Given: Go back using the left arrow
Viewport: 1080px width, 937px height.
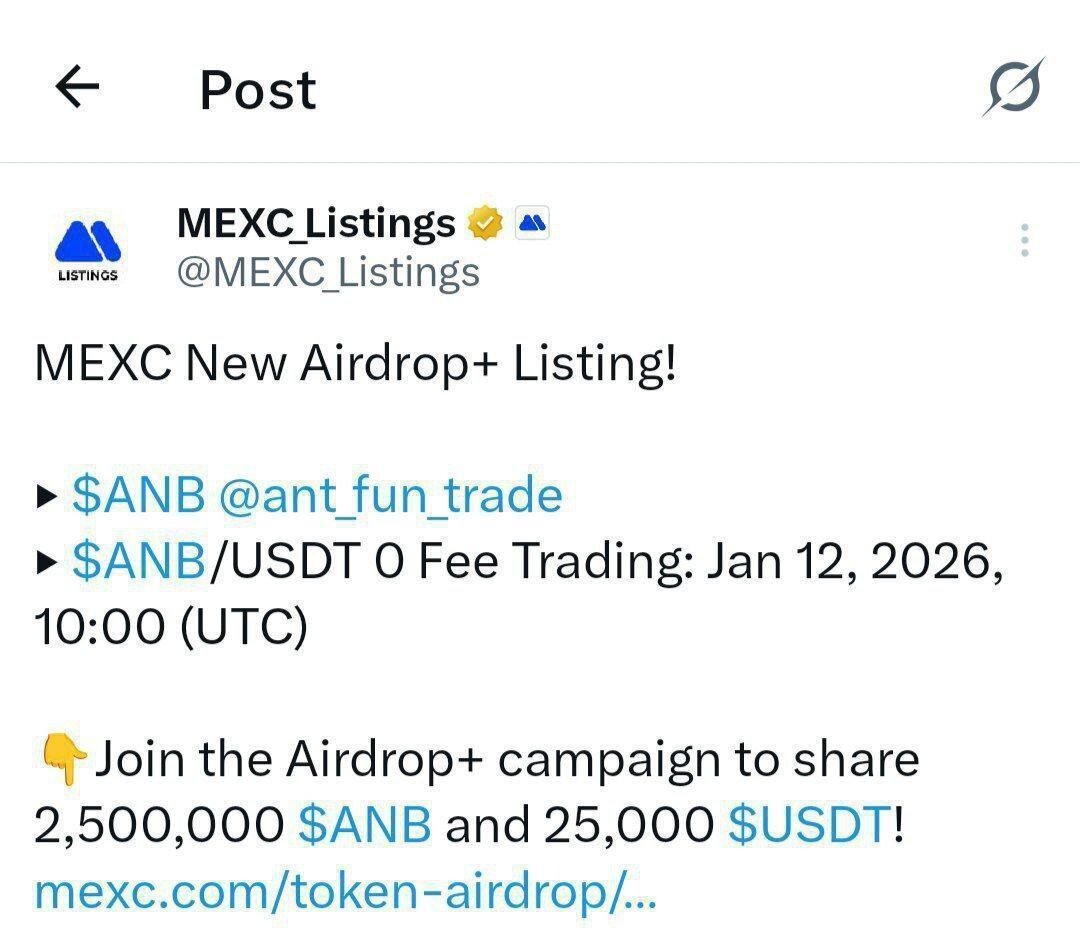Looking at the screenshot, I should point(77,88).
